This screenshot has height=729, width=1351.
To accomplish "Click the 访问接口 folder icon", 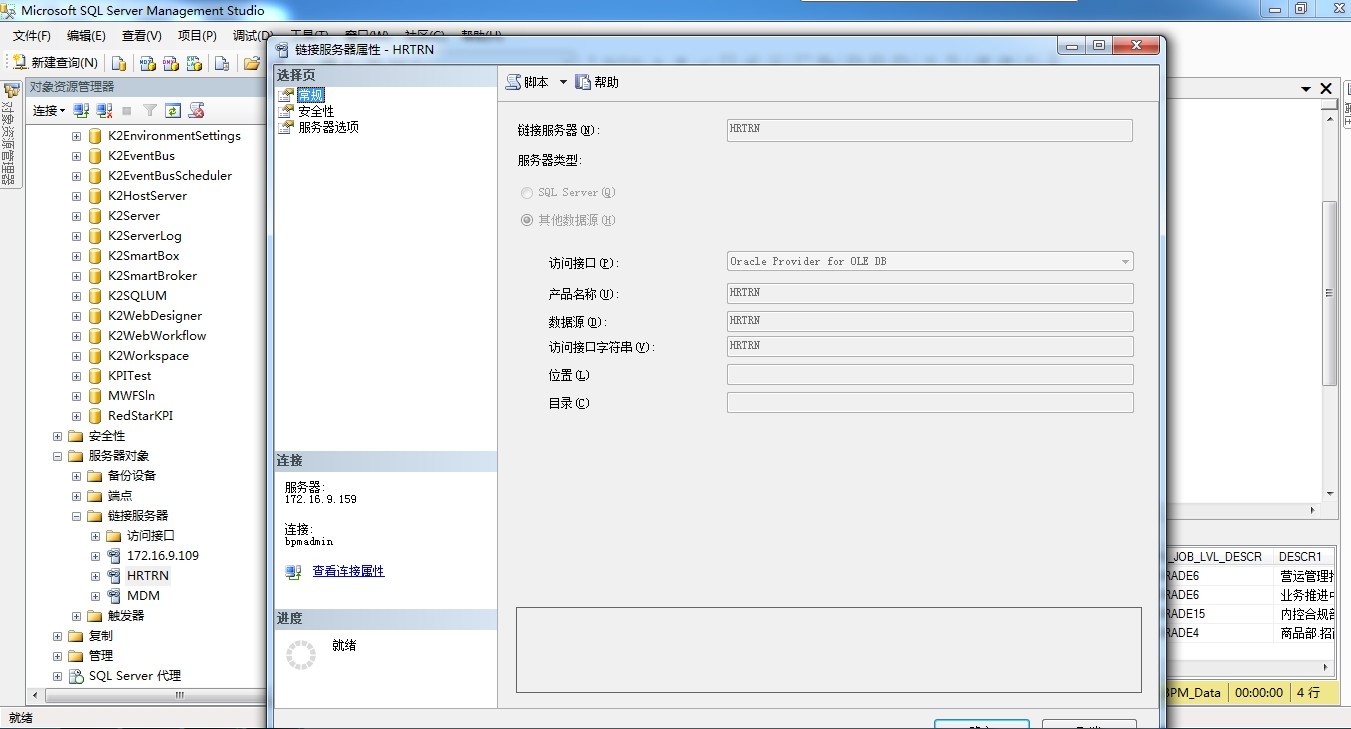I will pos(113,536).
